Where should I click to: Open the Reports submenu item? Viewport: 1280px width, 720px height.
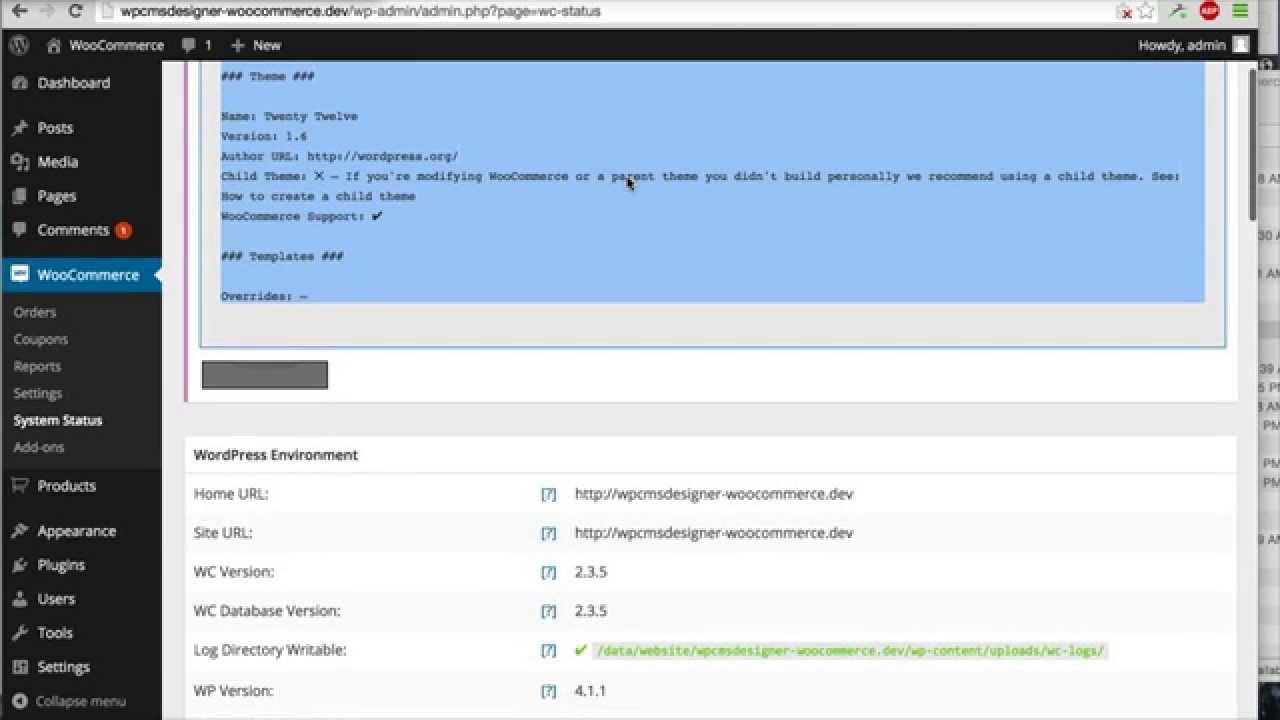(37, 366)
